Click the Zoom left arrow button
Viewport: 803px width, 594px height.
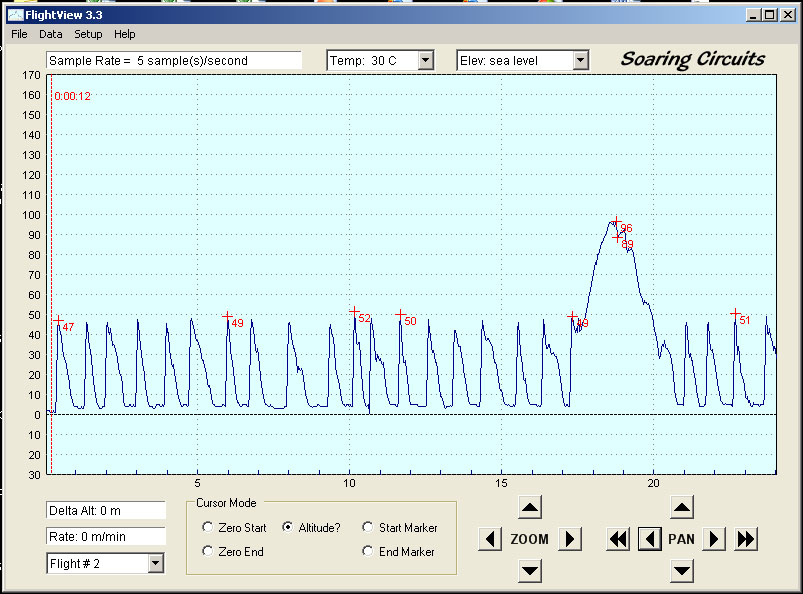tap(490, 539)
